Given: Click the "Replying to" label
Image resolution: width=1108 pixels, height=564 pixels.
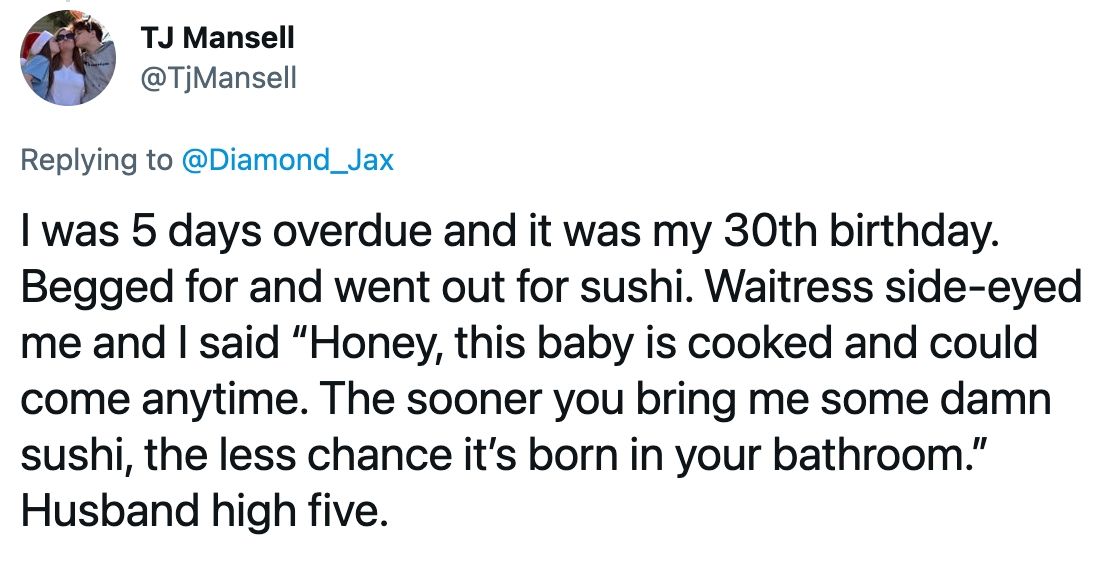Looking at the screenshot, I should tap(97, 160).
